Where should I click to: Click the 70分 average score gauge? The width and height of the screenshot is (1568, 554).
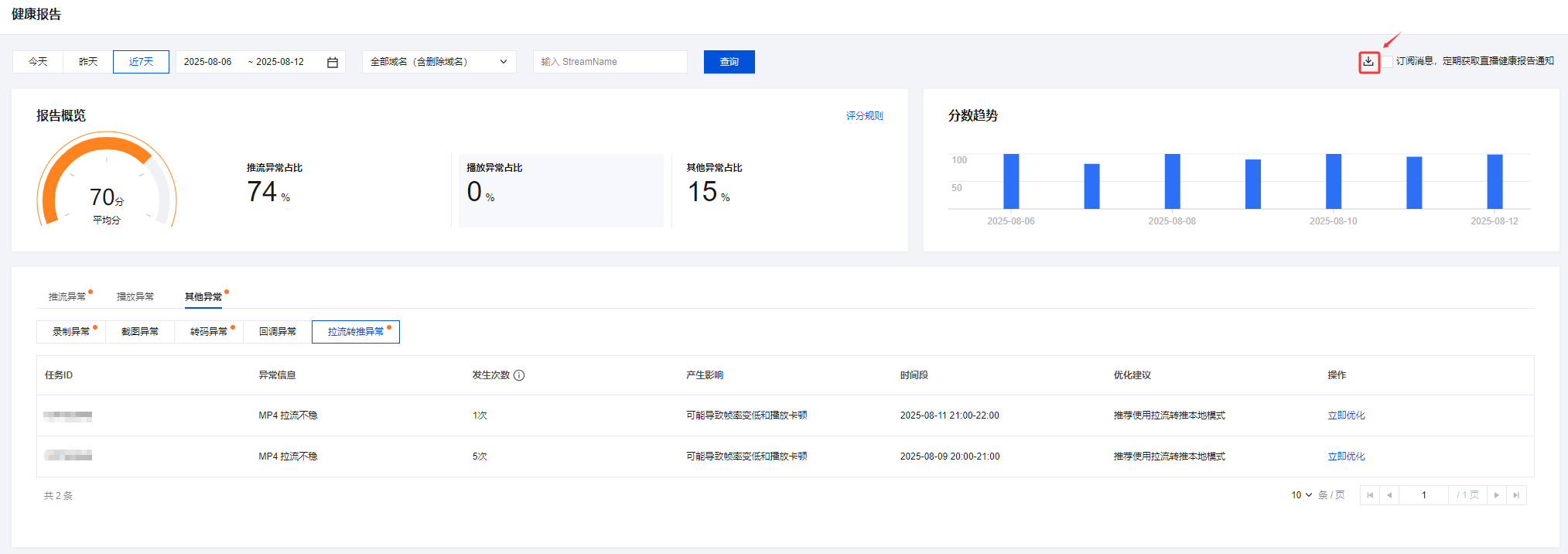107,180
